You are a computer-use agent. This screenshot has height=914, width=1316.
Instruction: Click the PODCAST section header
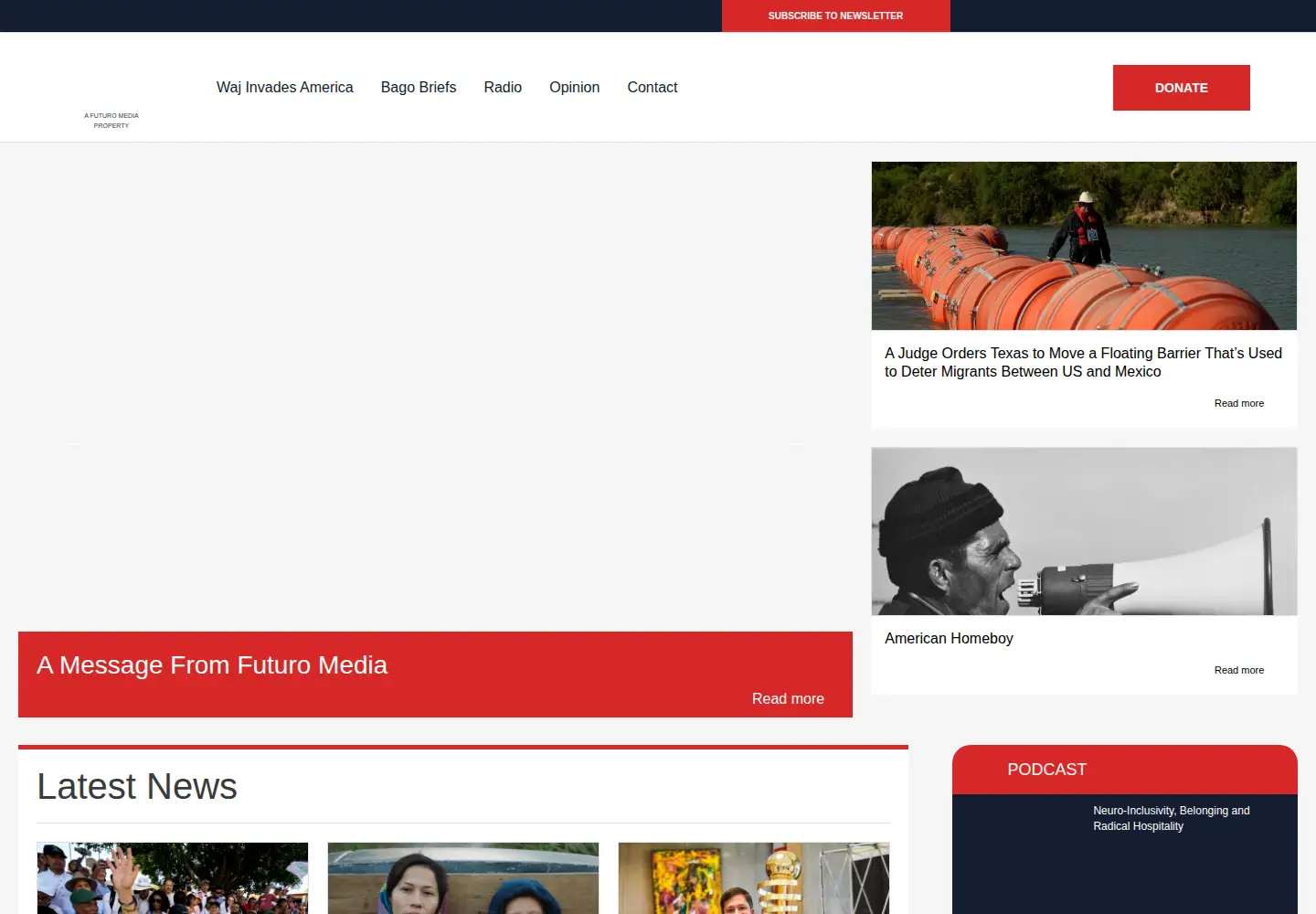(1047, 770)
